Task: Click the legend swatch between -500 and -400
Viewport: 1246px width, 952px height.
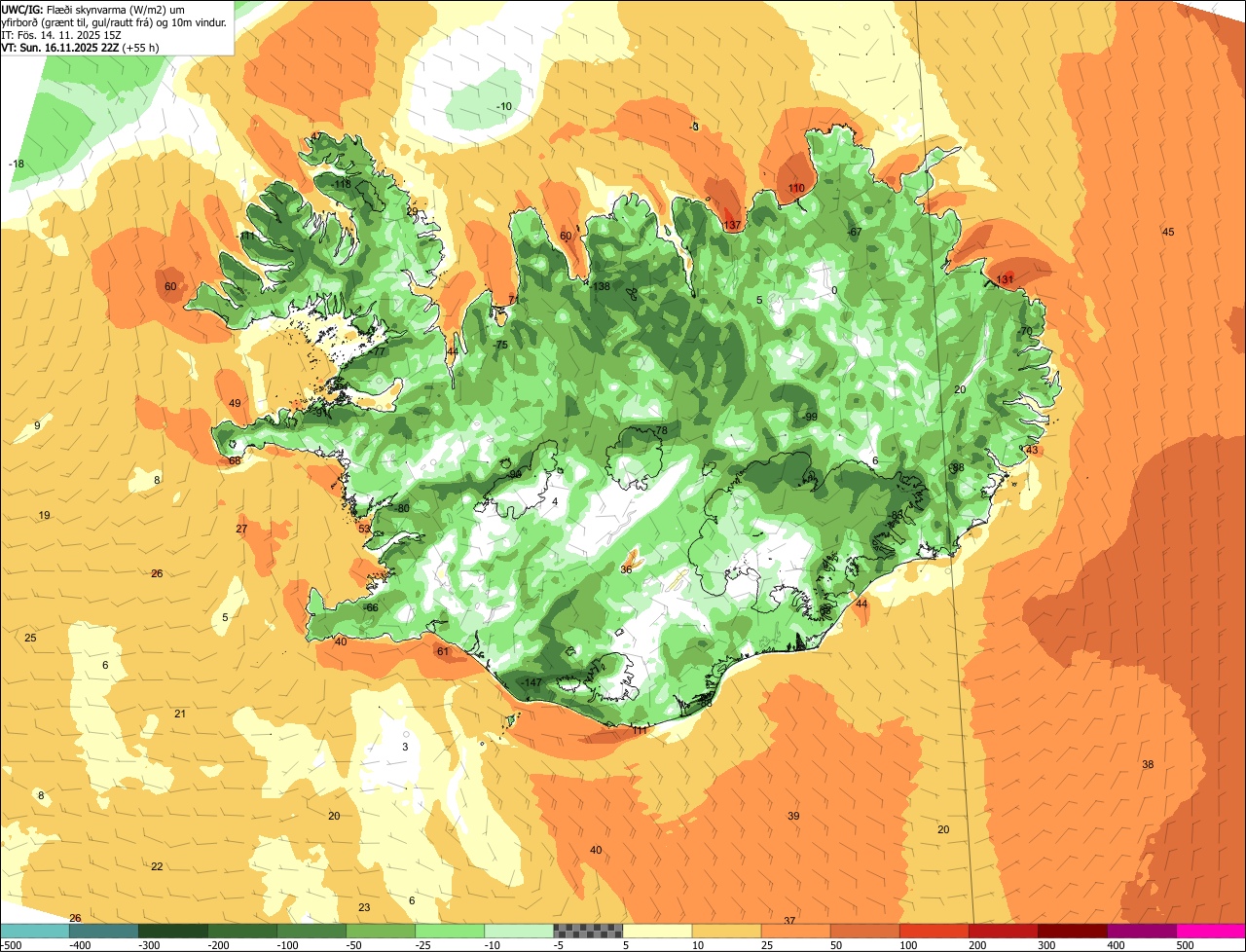Action: [x=35, y=931]
